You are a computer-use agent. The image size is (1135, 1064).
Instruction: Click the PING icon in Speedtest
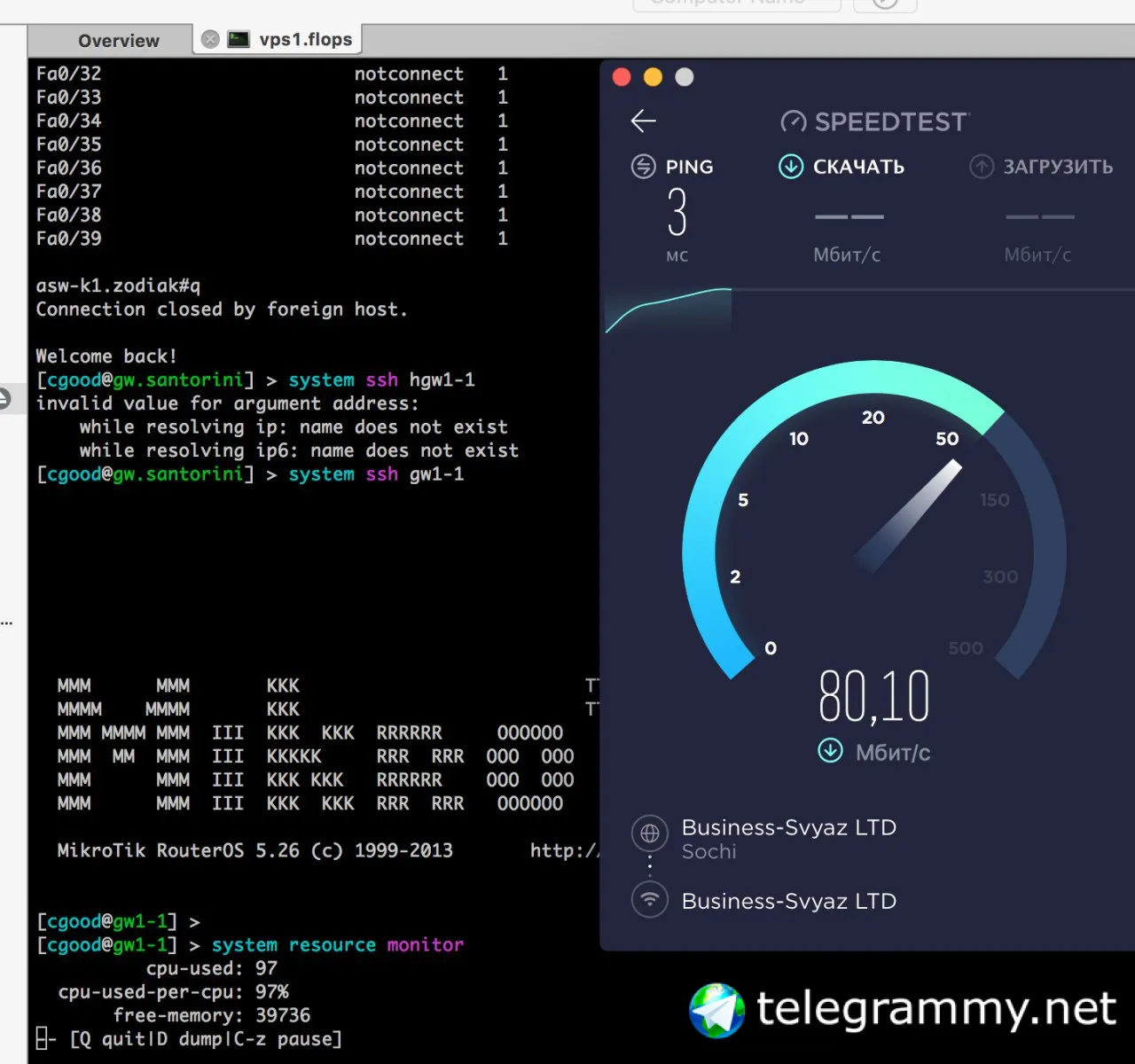point(644,166)
